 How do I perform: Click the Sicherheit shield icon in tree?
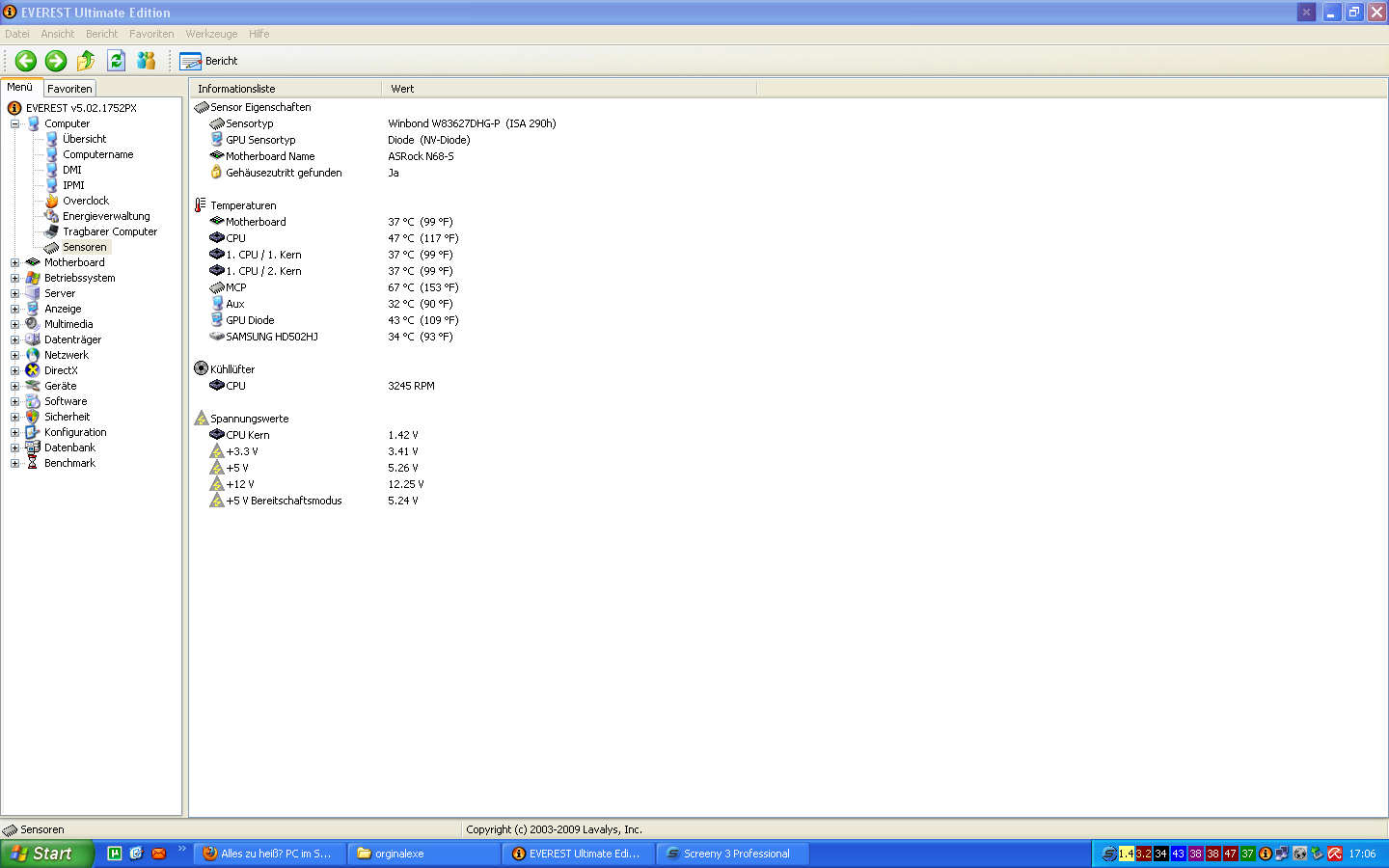pyautogui.click(x=33, y=417)
